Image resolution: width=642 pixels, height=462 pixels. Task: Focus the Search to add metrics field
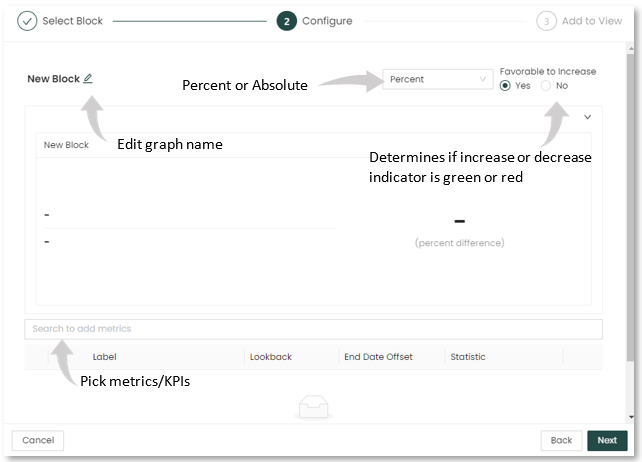click(x=314, y=329)
